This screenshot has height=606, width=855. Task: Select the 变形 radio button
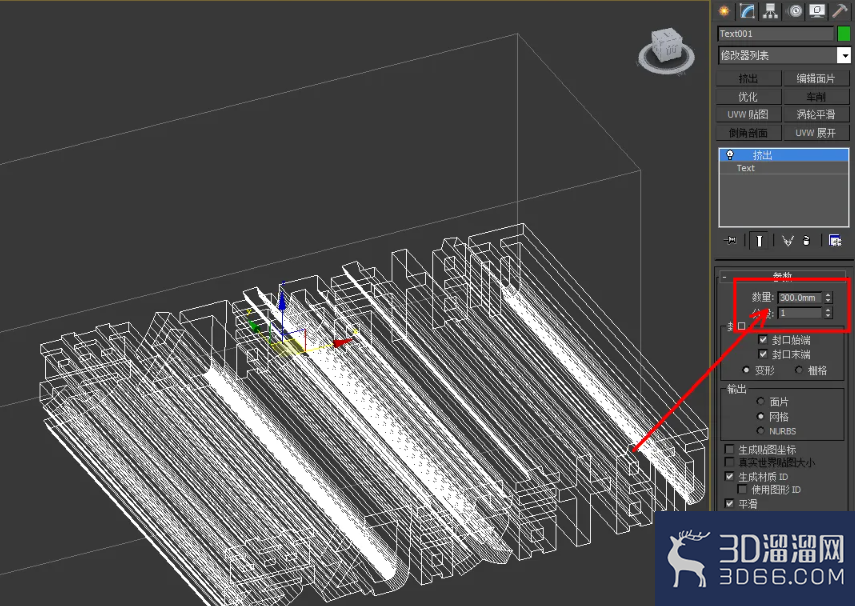[x=746, y=370]
